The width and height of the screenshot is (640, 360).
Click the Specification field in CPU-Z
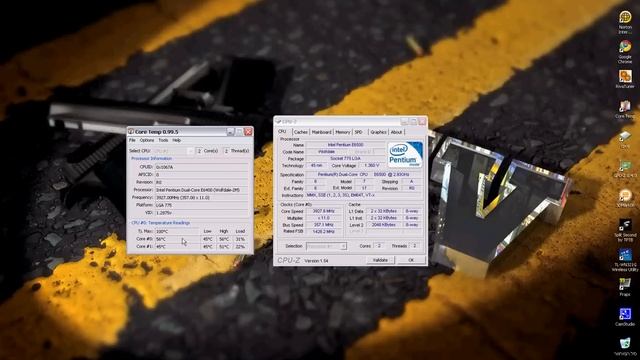click(364, 174)
